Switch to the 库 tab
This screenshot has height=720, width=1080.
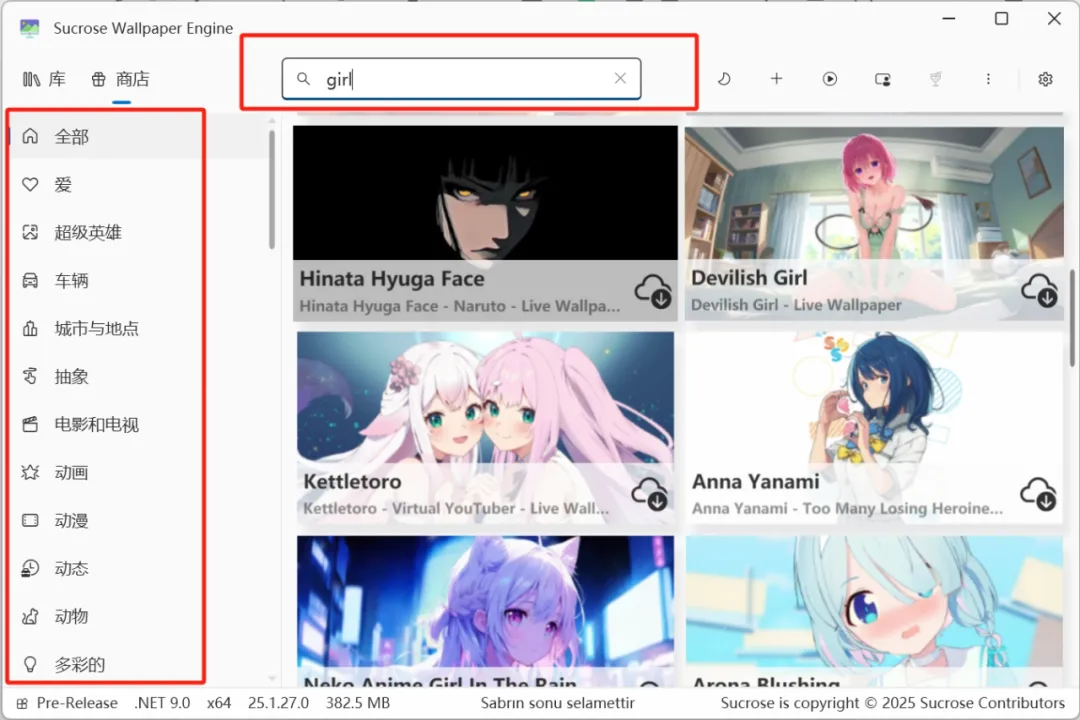[x=44, y=79]
